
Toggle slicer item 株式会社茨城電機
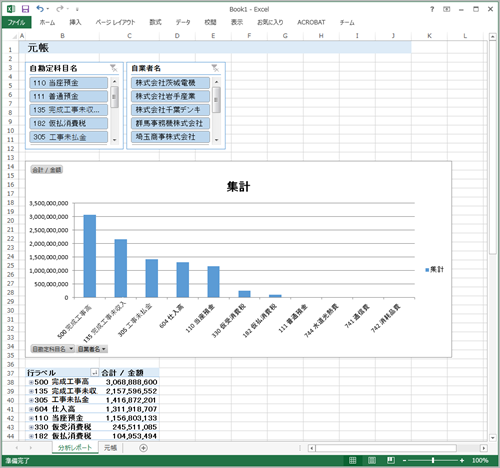pyautogui.click(x=170, y=83)
